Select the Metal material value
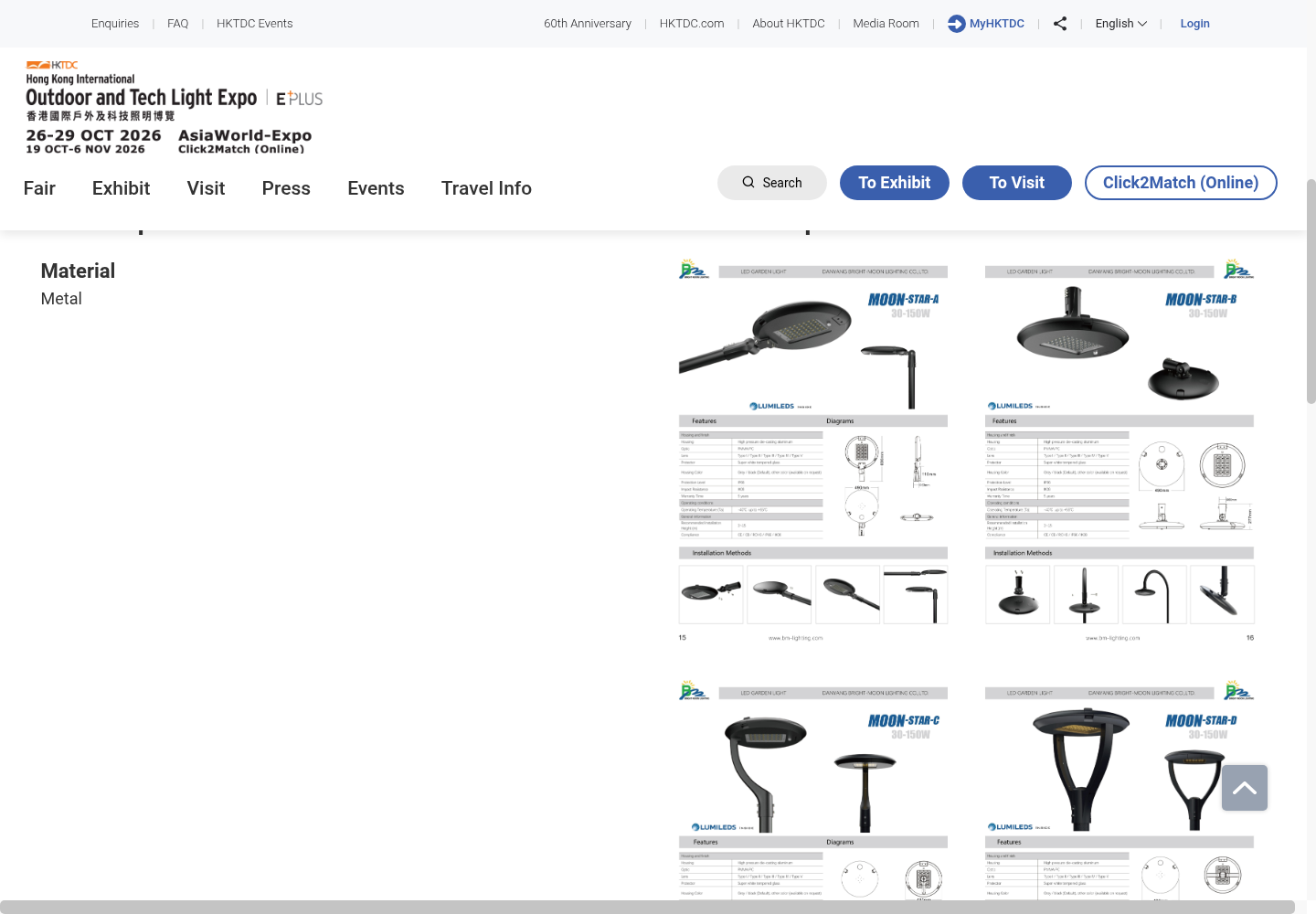Screen dimensions: 1316x914 pos(61,299)
